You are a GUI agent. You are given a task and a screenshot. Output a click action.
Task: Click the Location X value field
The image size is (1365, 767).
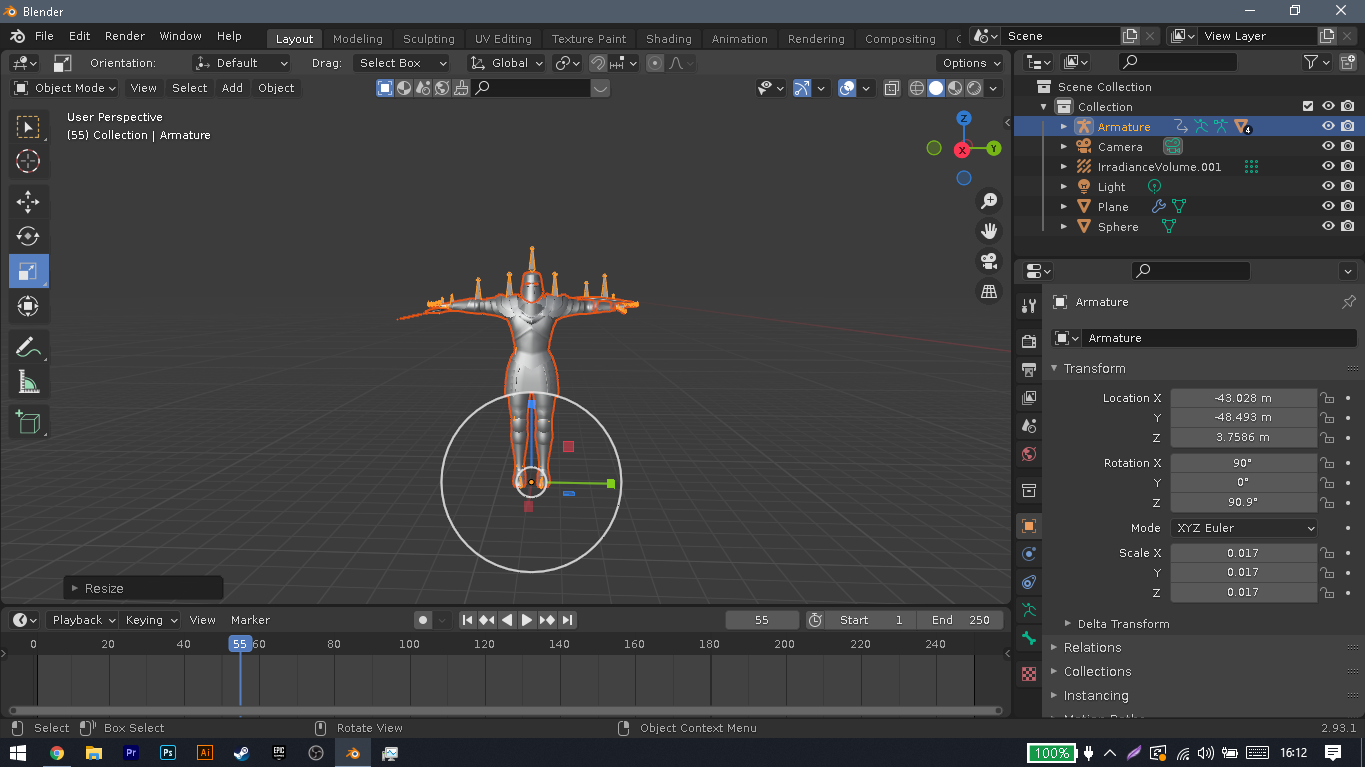tap(1243, 398)
